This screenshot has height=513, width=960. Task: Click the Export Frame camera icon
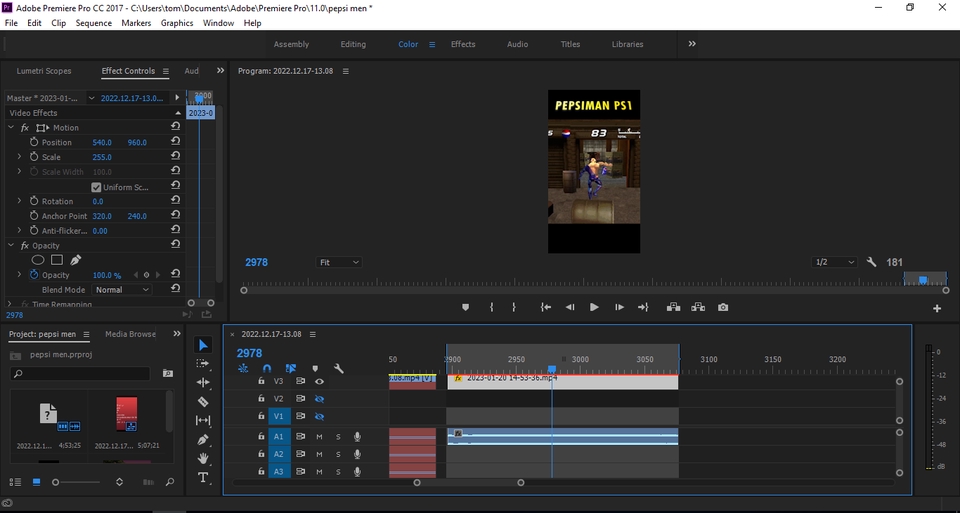point(723,307)
